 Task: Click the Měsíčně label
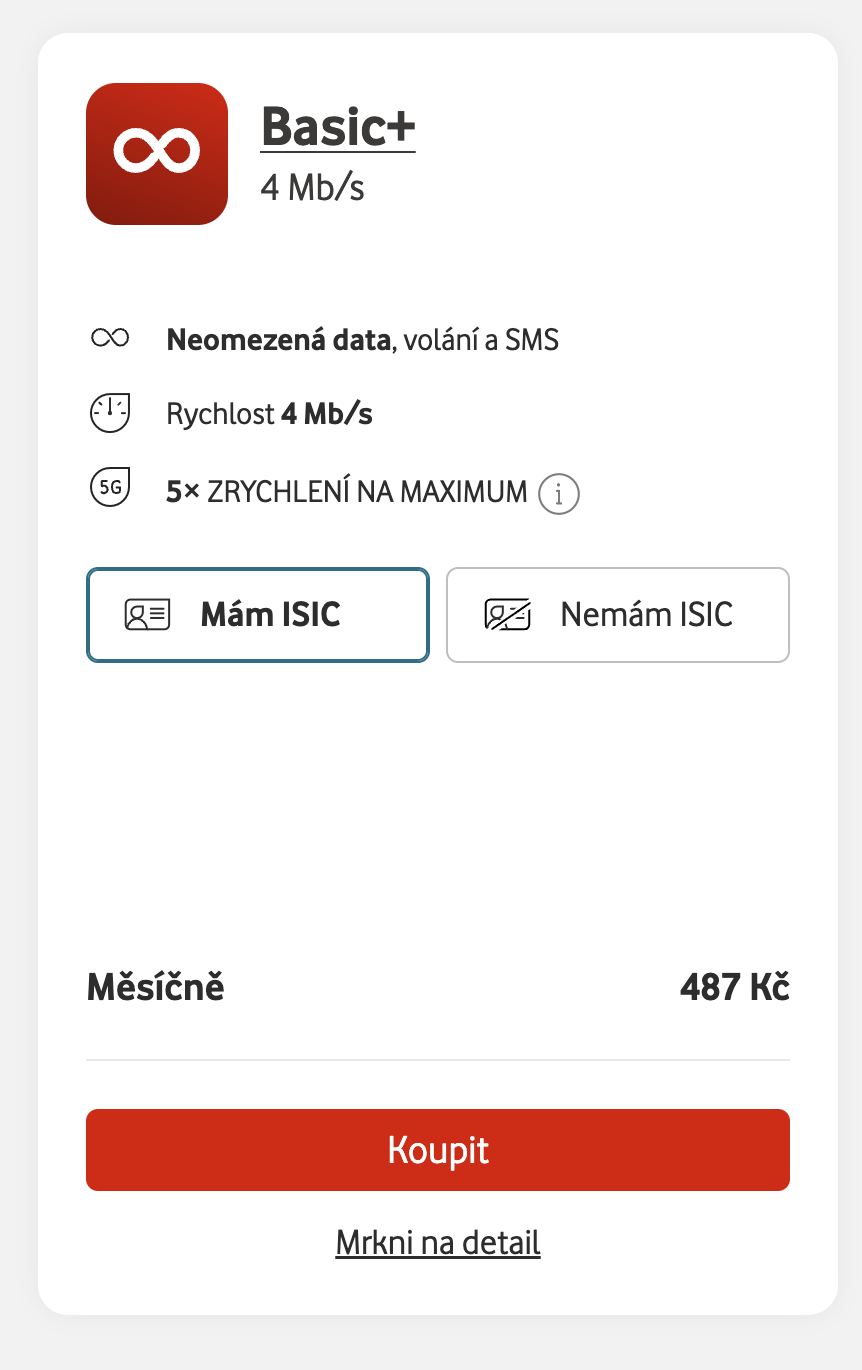[x=156, y=988]
